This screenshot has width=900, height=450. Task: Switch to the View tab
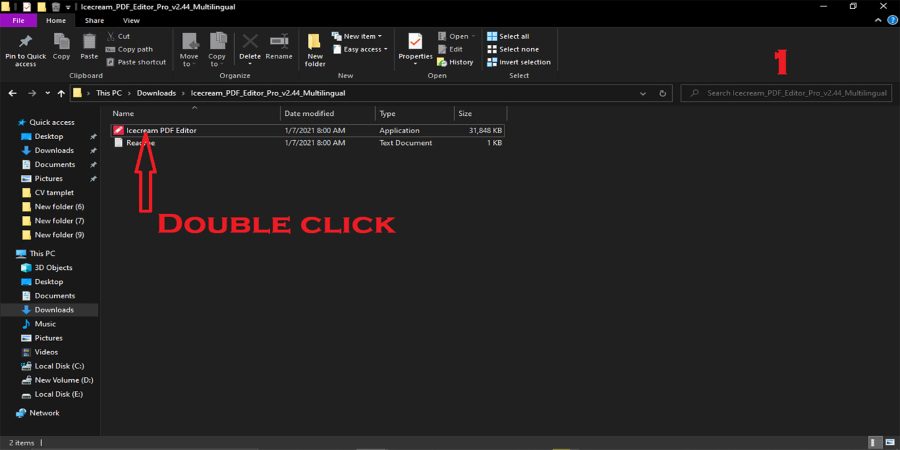[x=131, y=21]
